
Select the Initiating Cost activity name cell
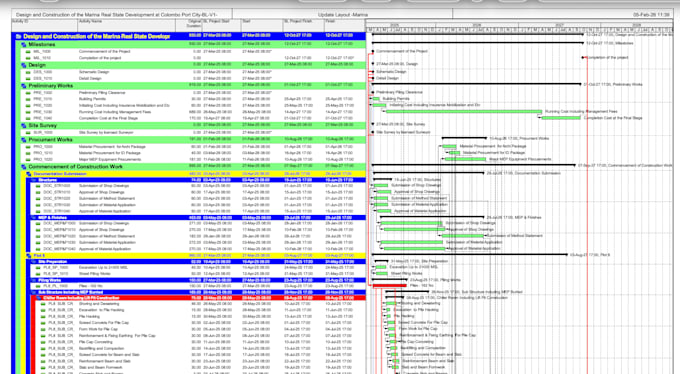click(124, 105)
